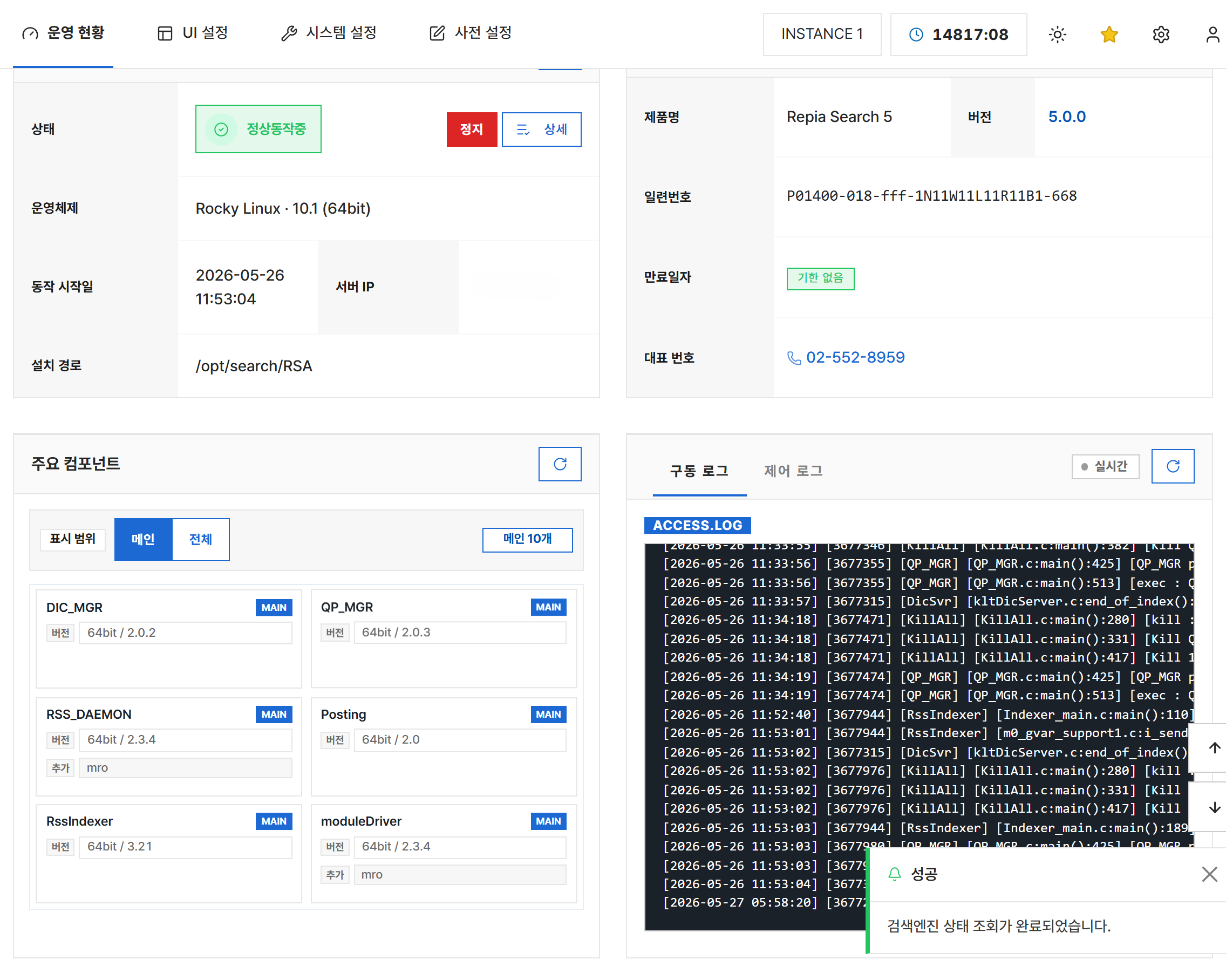Screen dimensions: 1226x980
Task: Click the down arrow scroll button
Action: pyautogui.click(x=1214, y=808)
